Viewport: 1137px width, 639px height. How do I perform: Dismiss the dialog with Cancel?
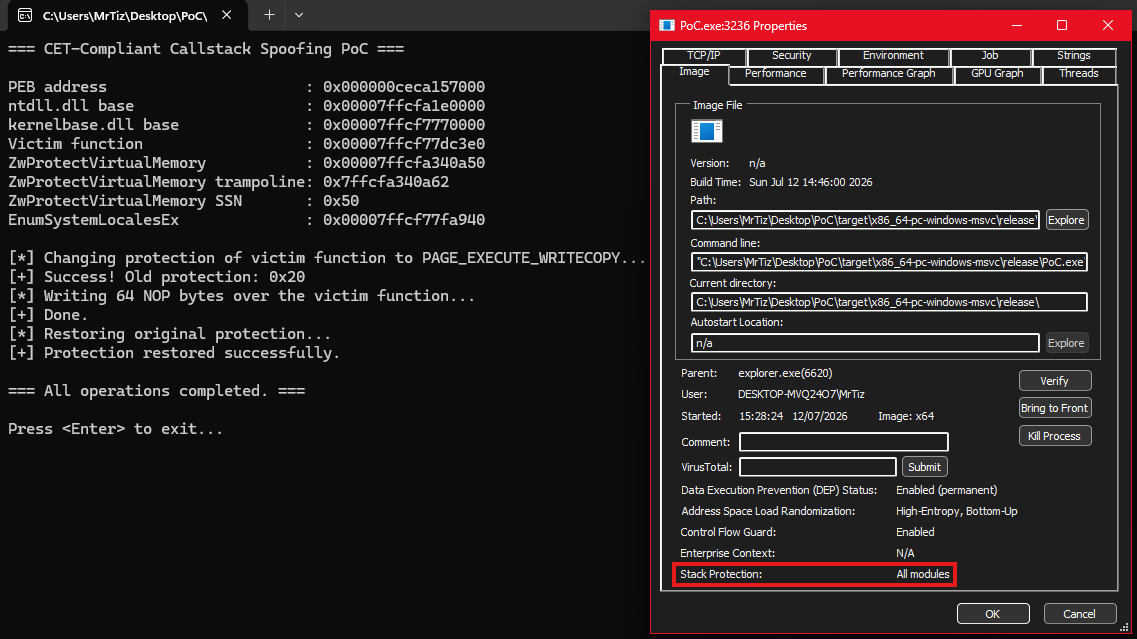[x=1079, y=614]
